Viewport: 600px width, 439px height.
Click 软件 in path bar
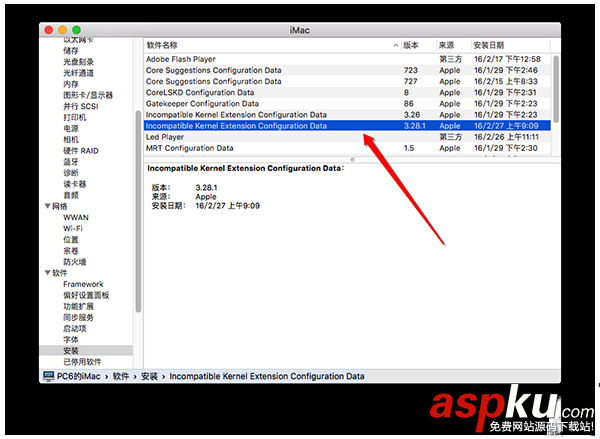point(121,376)
